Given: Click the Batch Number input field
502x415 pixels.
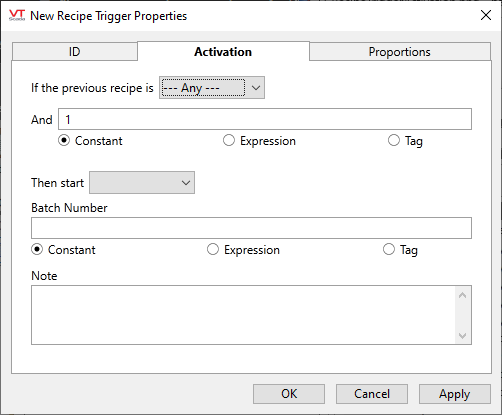Looking at the screenshot, I should click(x=251, y=228).
